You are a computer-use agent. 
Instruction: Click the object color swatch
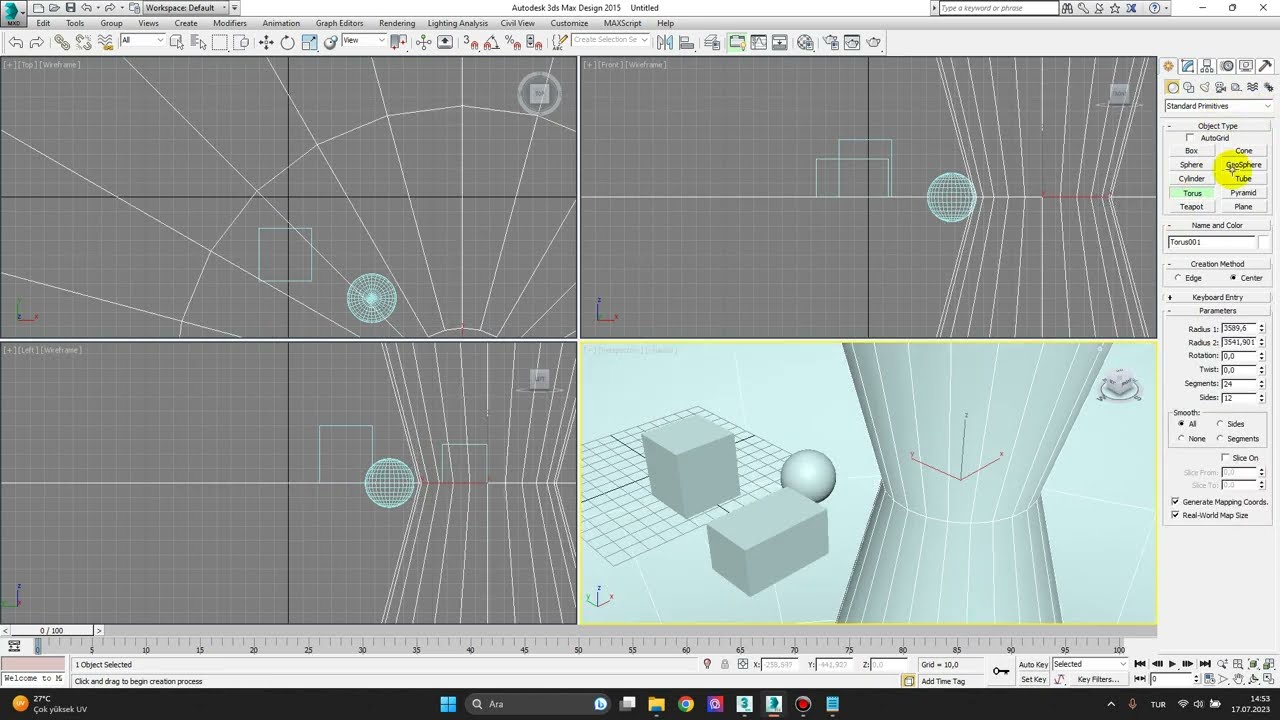pyautogui.click(x=1264, y=242)
